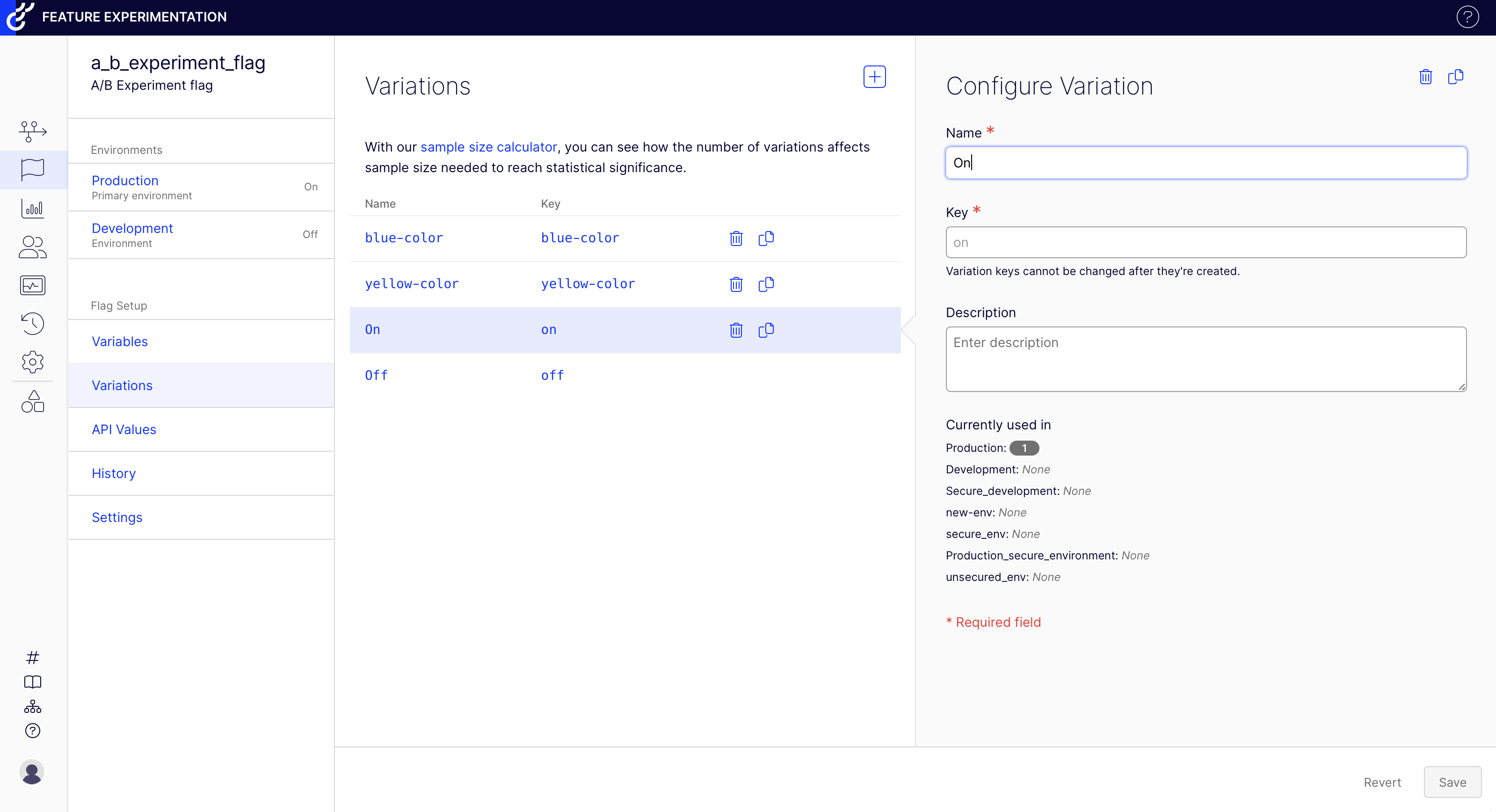Delete the blue-color variation
This screenshot has width=1496, height=812.
coord(736,238)
